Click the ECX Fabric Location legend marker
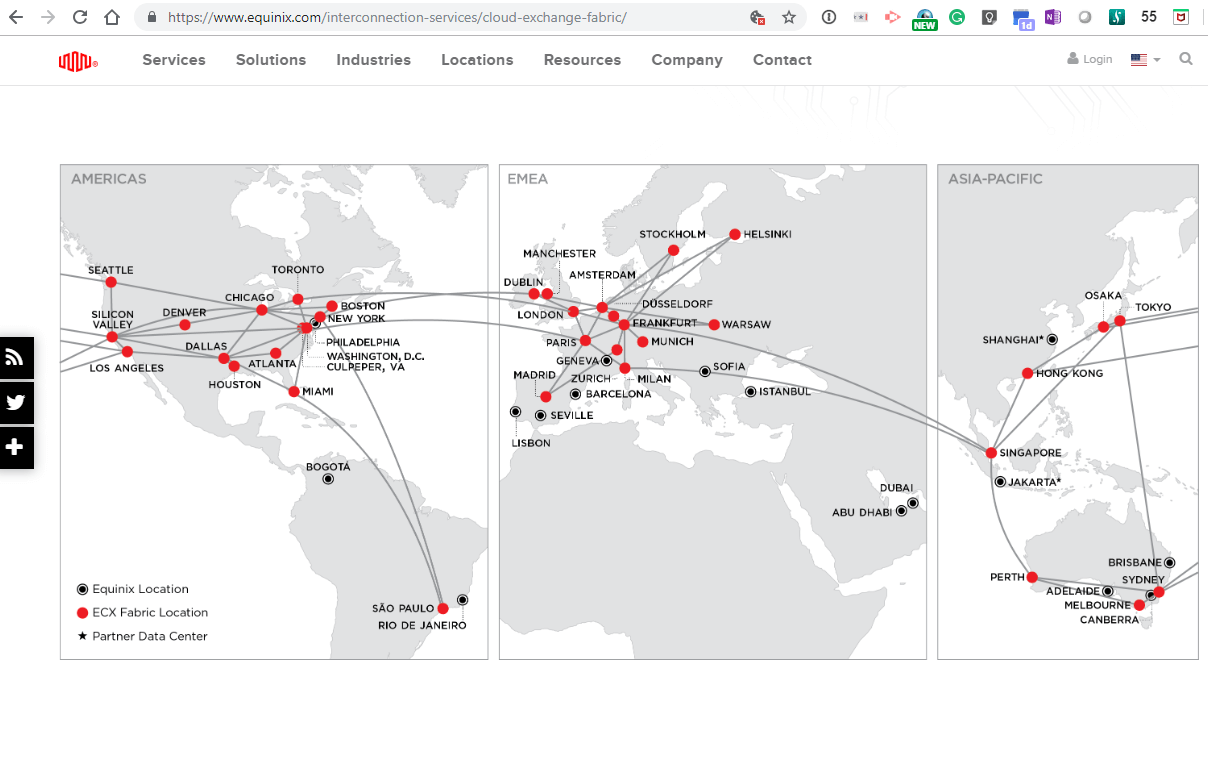 [x=83, y=612]
